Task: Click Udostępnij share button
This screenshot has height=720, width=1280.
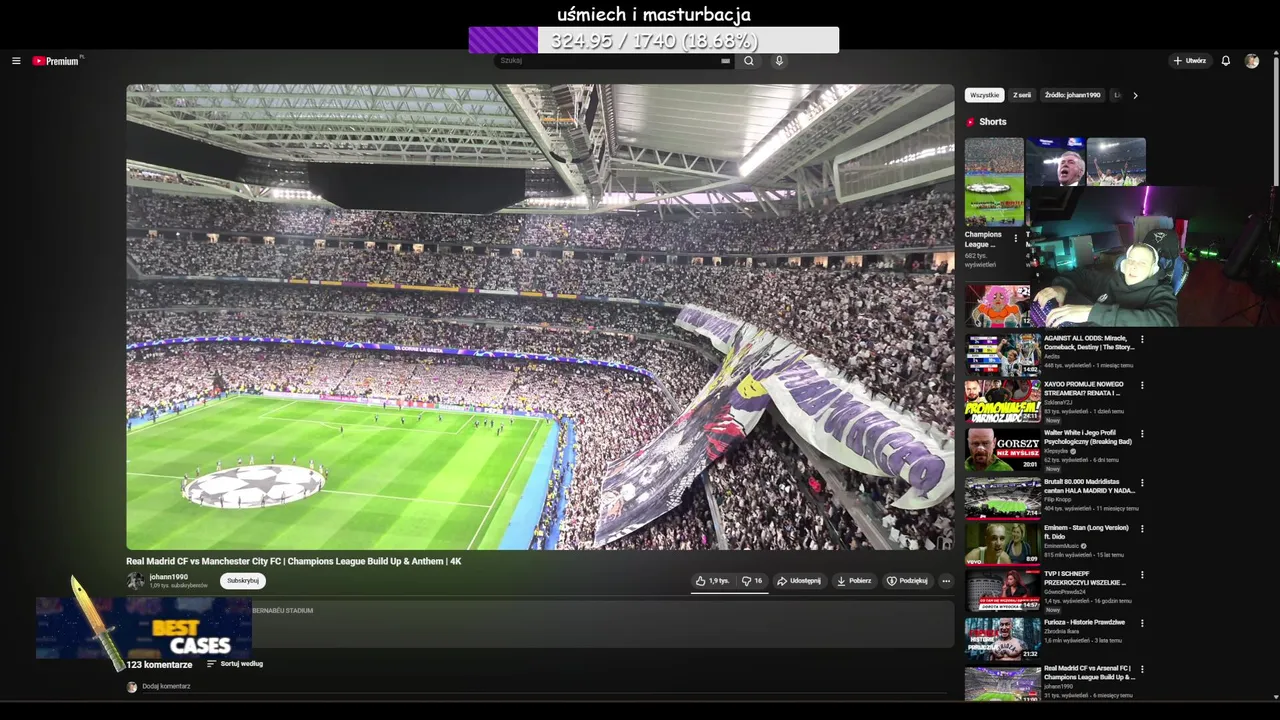Action: pos(799,581)
